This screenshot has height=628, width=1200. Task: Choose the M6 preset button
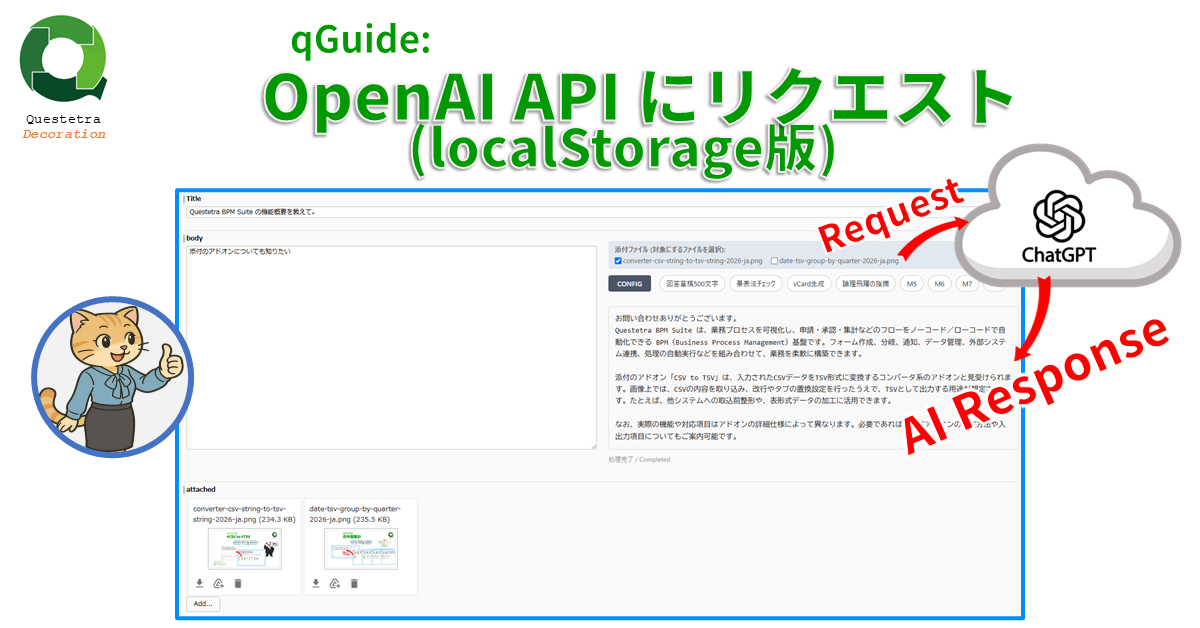click(939, 284)
